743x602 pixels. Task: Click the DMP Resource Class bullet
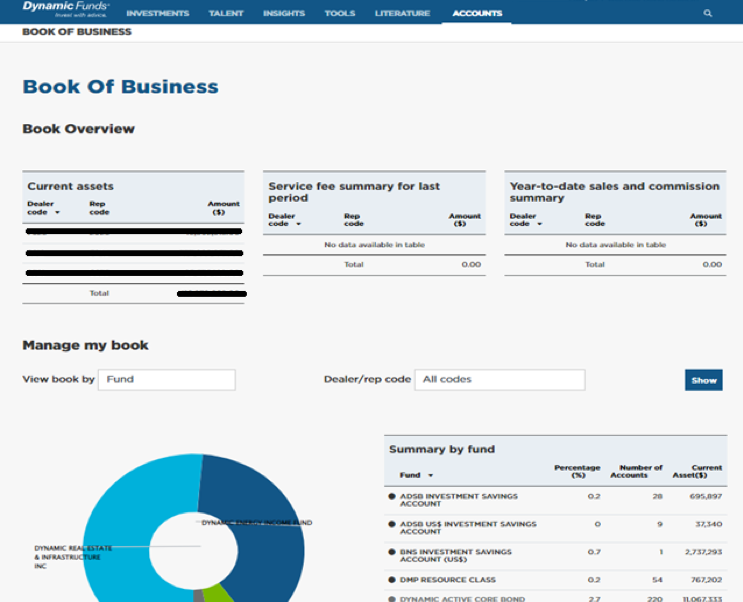391,580
